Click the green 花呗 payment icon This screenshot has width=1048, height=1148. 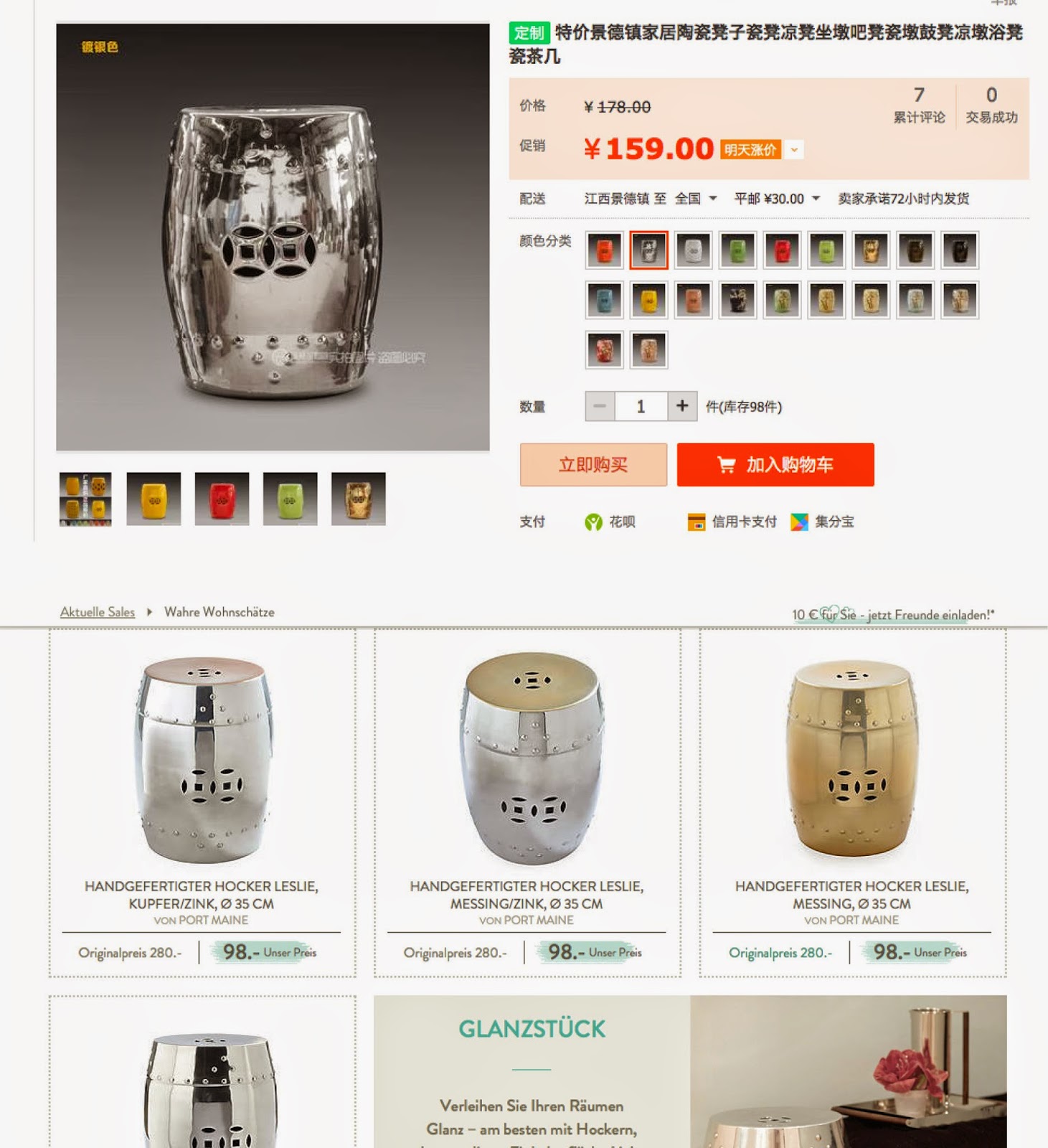593,522
